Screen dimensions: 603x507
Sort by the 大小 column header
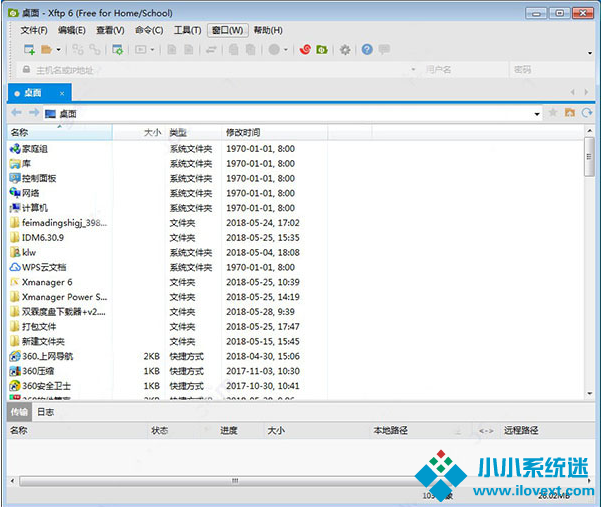pos(139,133)
